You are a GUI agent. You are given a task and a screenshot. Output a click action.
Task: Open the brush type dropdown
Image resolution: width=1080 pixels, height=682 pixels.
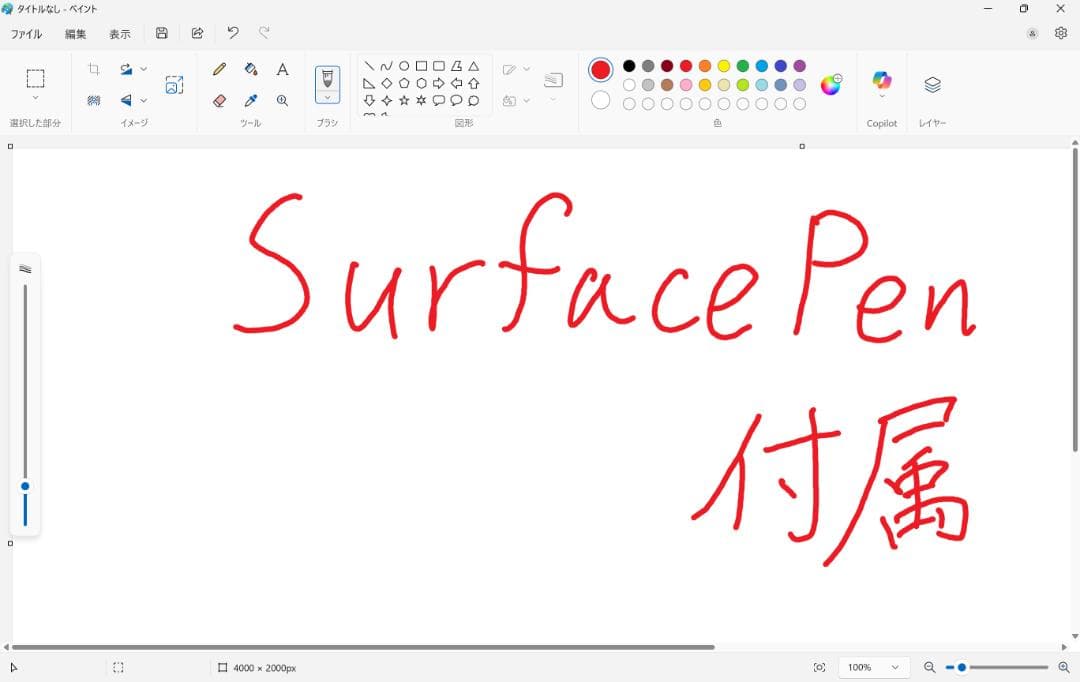(x=328, y=99)
